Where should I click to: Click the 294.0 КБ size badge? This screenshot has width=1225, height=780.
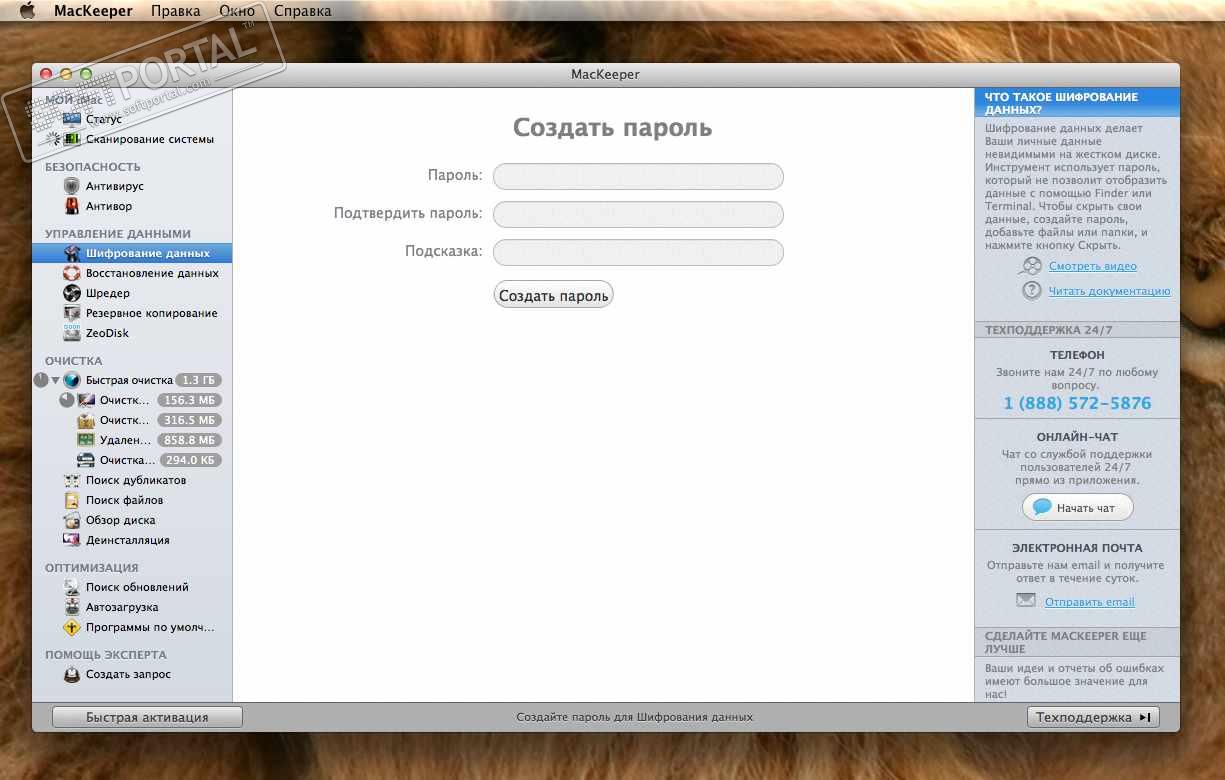coord(189,460)
